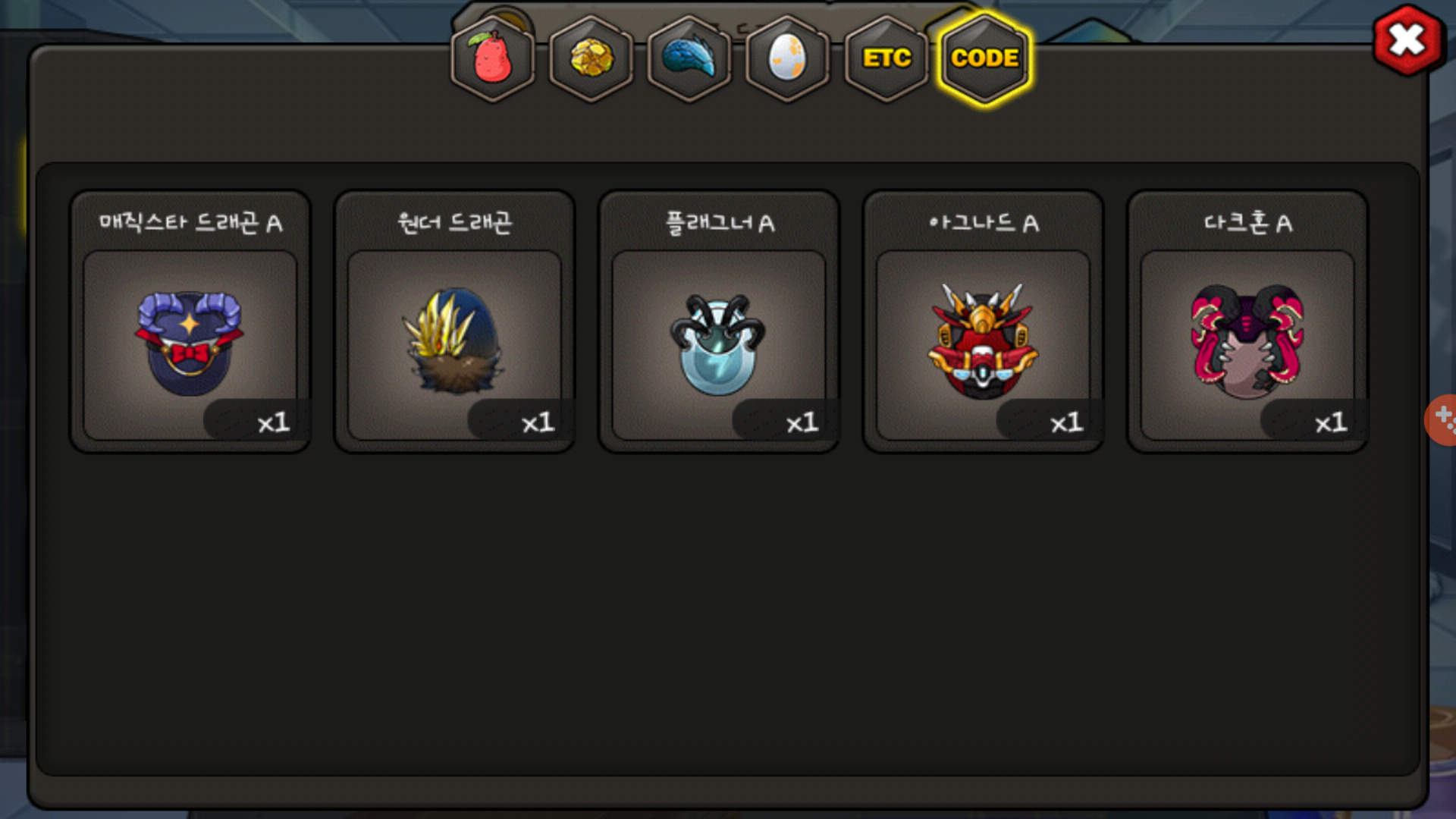Click the 매직스타 드래곤 A egg icon

pos(190,344)
